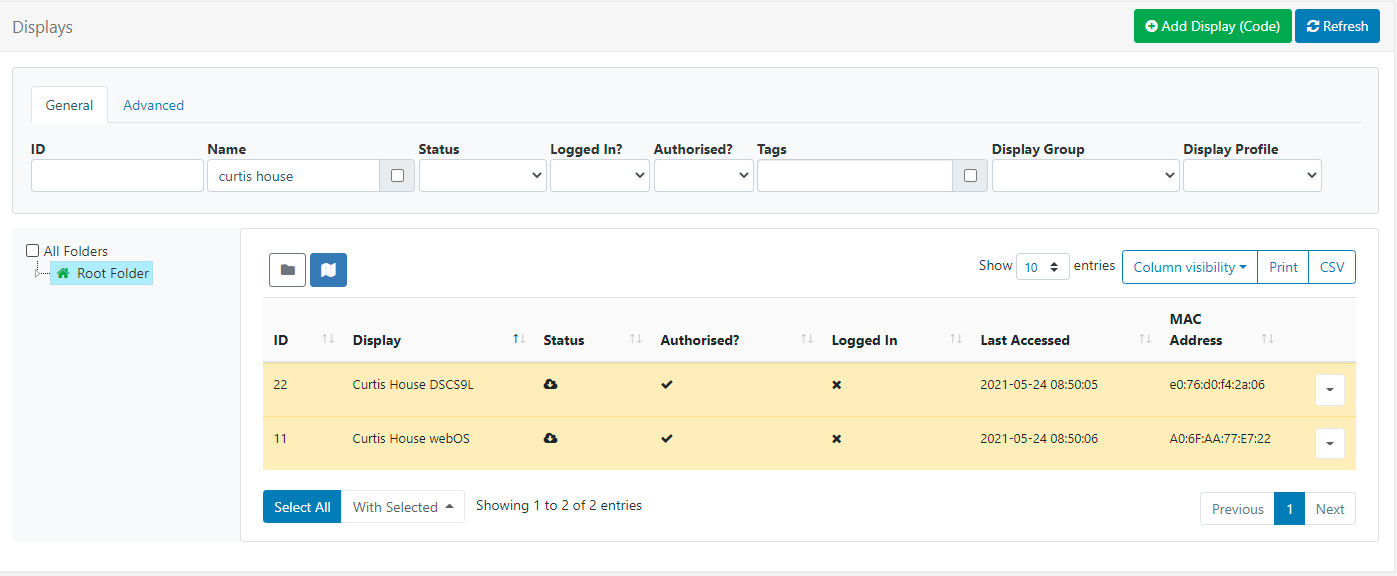Expand row menu for Curtis House DSCS9L
Image resolution: width=1397 pixels, height=576 pixels.
pyautogui.click(x=1329, y=390)
